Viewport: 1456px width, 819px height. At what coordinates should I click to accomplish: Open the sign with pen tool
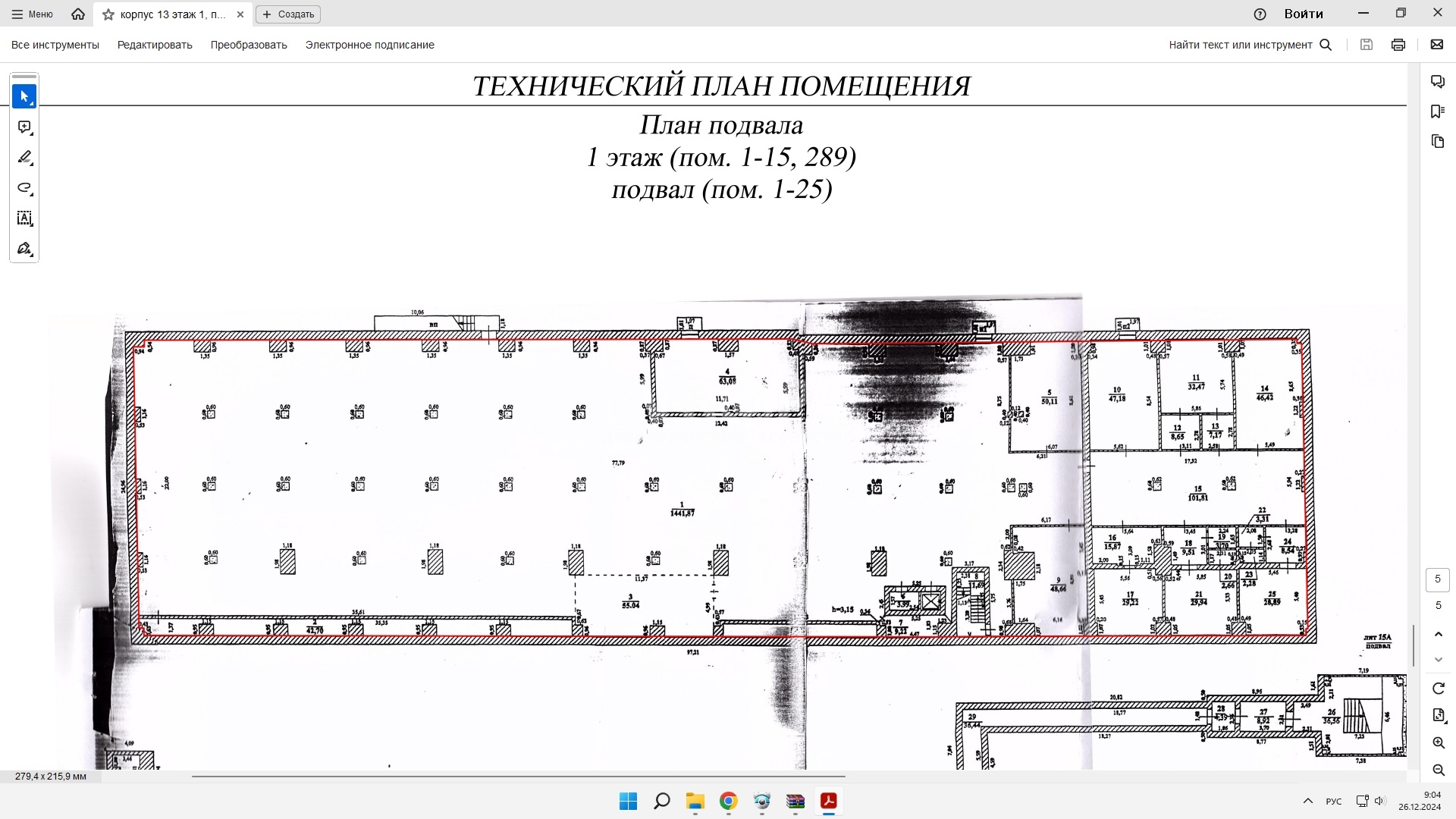coord(24,249)
